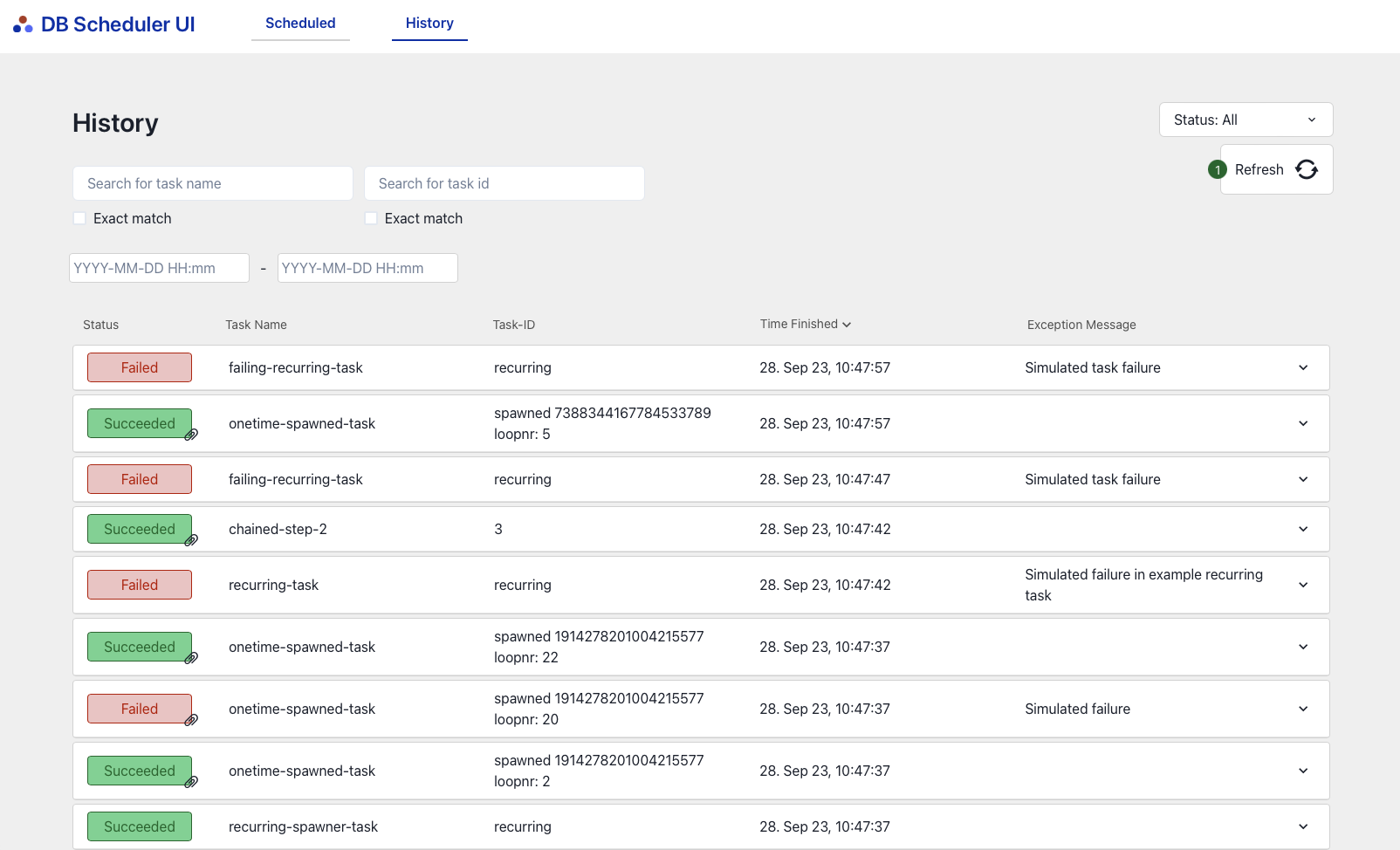Screen dimensions: 1400x850
Task: Click task id spawned 7388344167784533789
Action: click(x=602, y=413)
